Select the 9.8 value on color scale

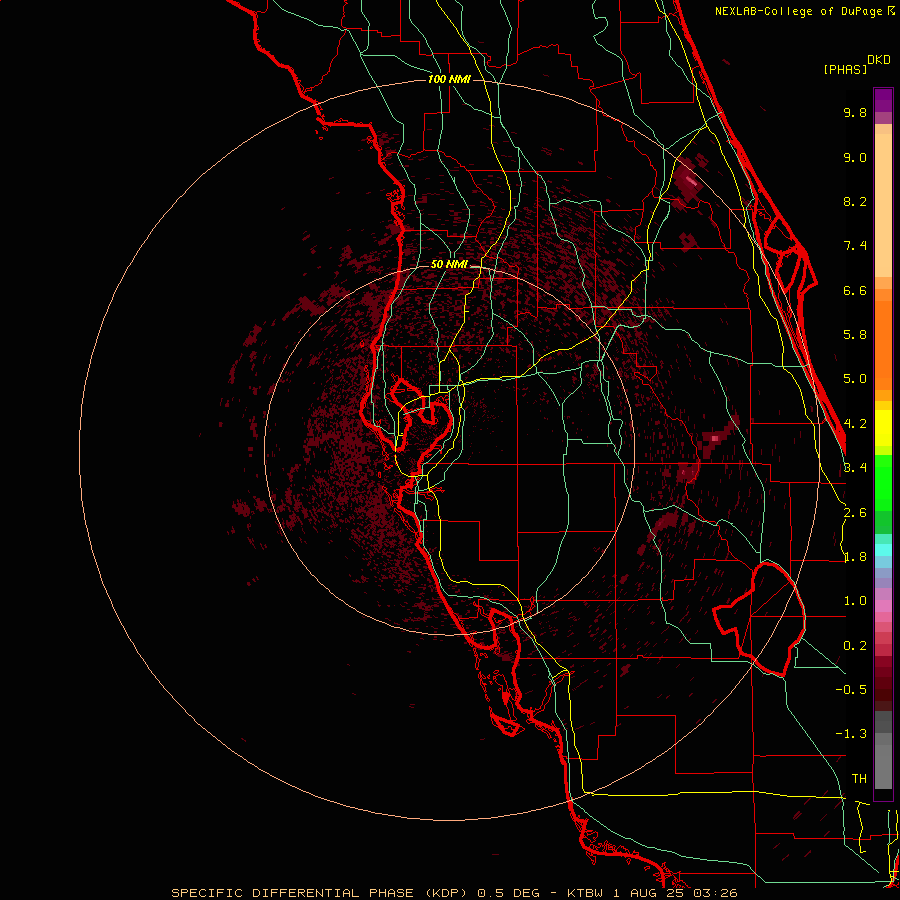tap(855, 112)
